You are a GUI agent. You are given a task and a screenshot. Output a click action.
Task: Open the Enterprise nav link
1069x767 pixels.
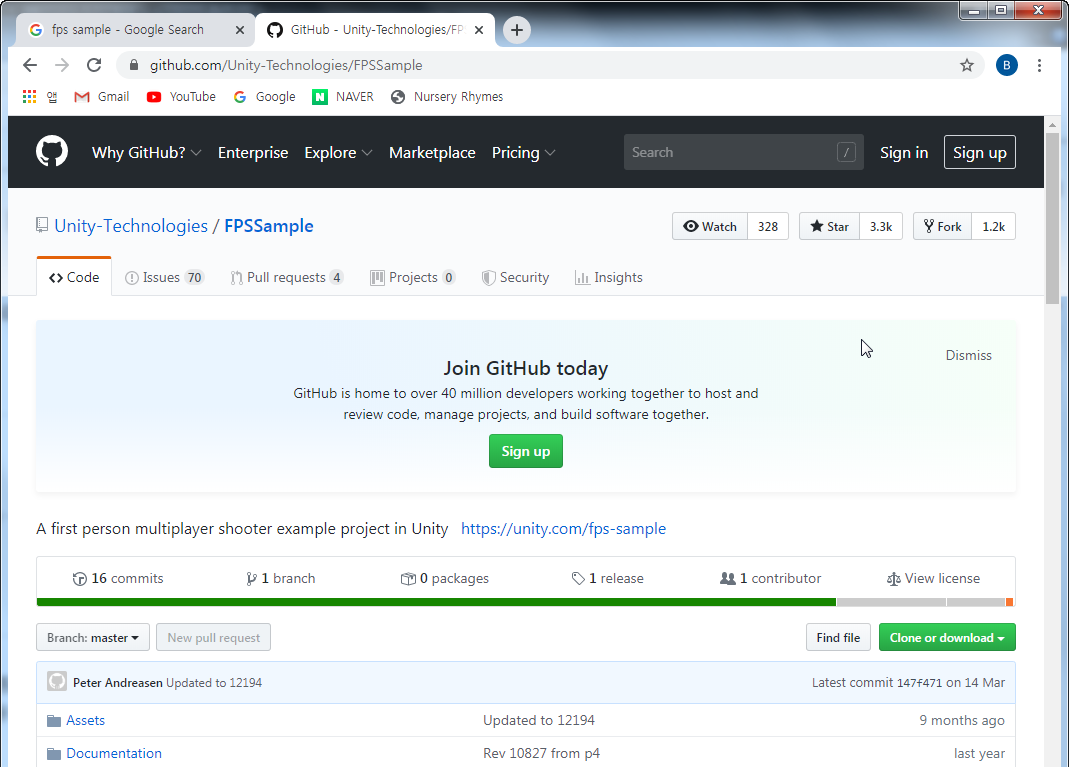click(x=253, y=153)
